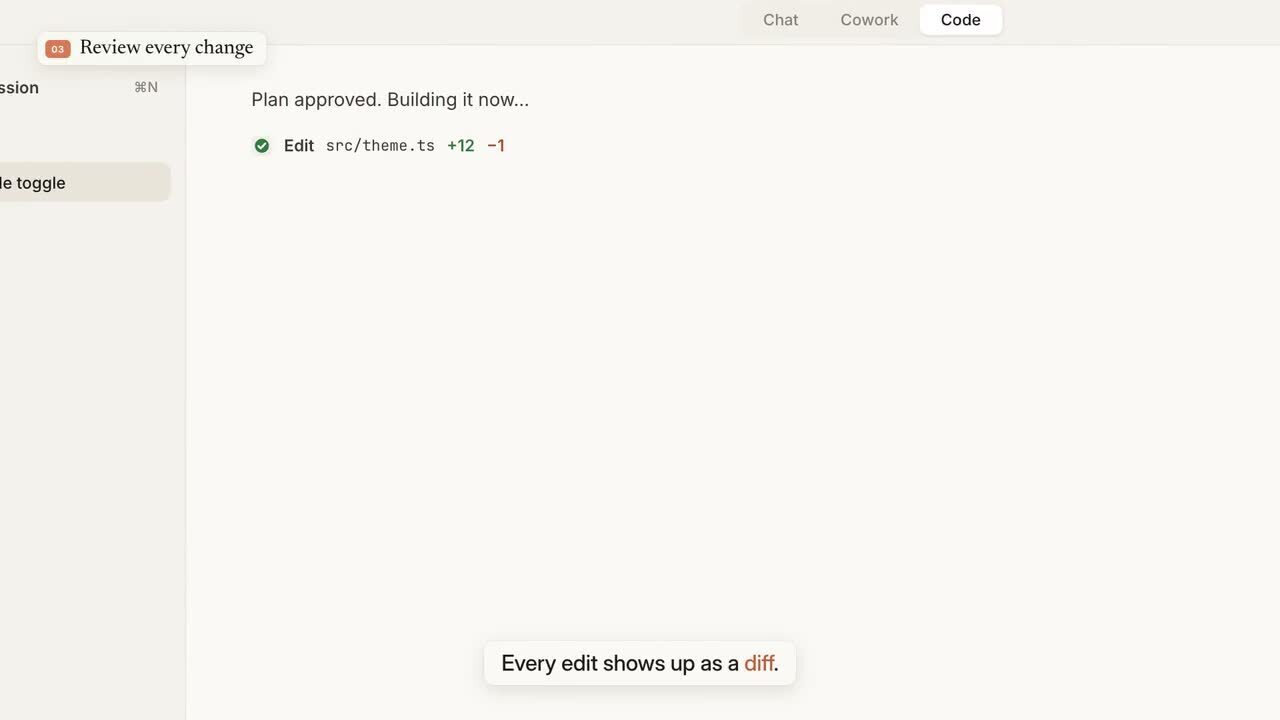
Task: Click the green checkmark beside Edit
Action: 262,146
